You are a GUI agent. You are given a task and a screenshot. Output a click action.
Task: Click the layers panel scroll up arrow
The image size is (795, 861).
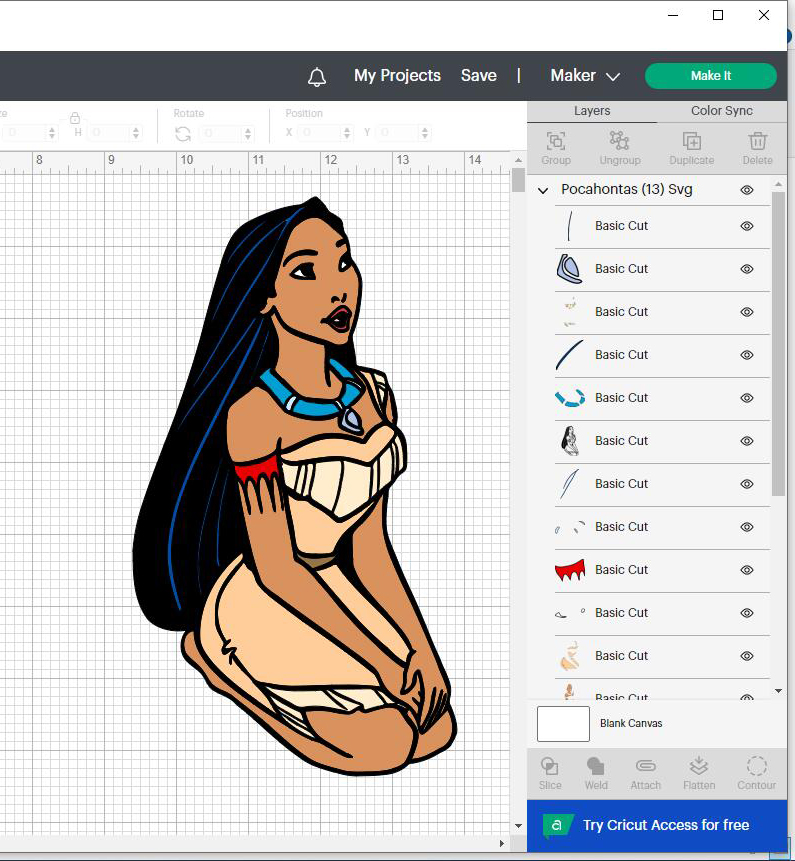tap(779, 183)
